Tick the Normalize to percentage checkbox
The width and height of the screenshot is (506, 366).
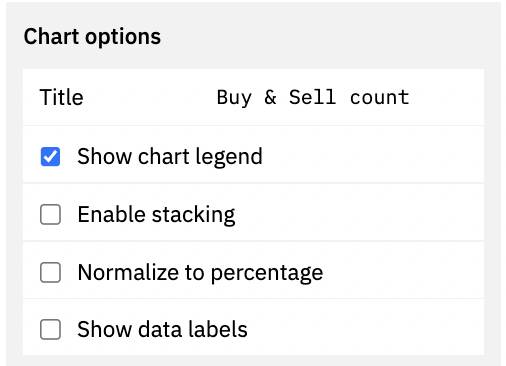point(50,272)
